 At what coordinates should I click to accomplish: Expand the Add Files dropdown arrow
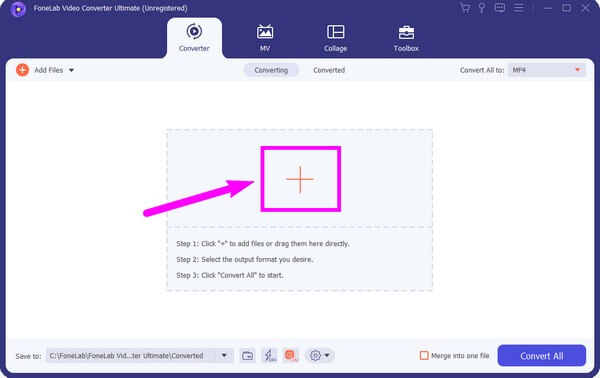click(72, 70)
